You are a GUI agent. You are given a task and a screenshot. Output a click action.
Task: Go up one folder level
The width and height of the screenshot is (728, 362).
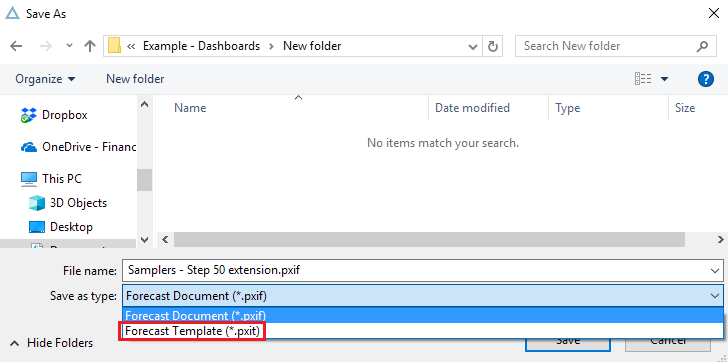(90, 46)
